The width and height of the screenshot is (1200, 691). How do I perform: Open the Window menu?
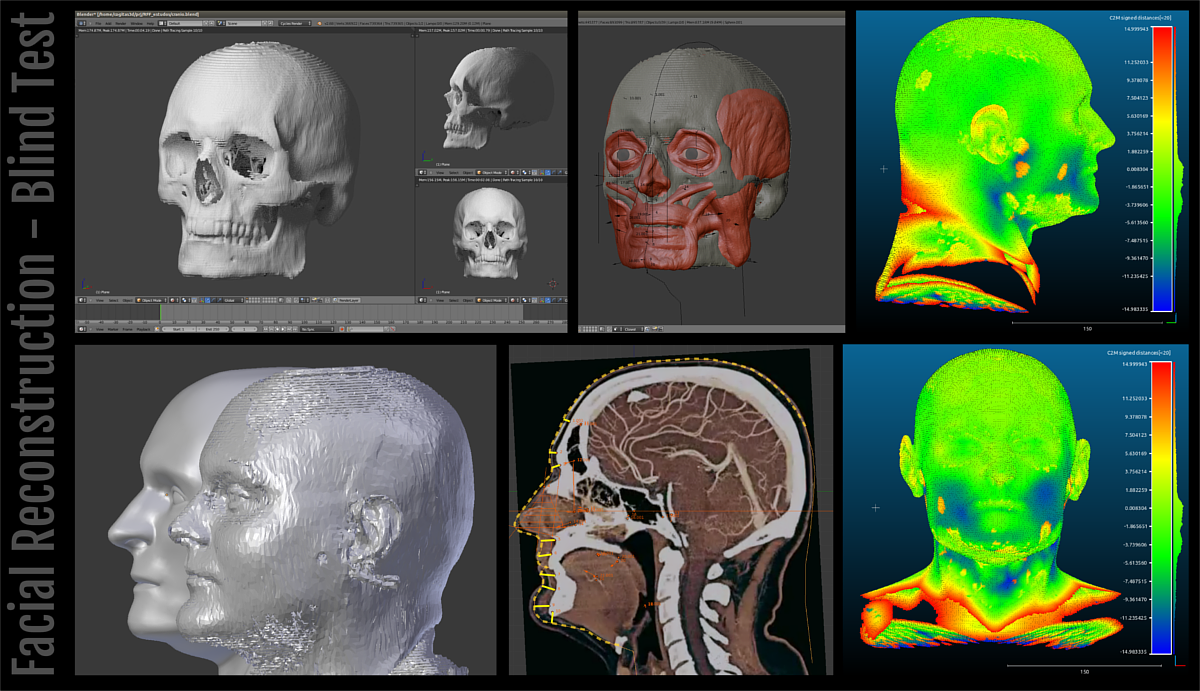(136, 23)
